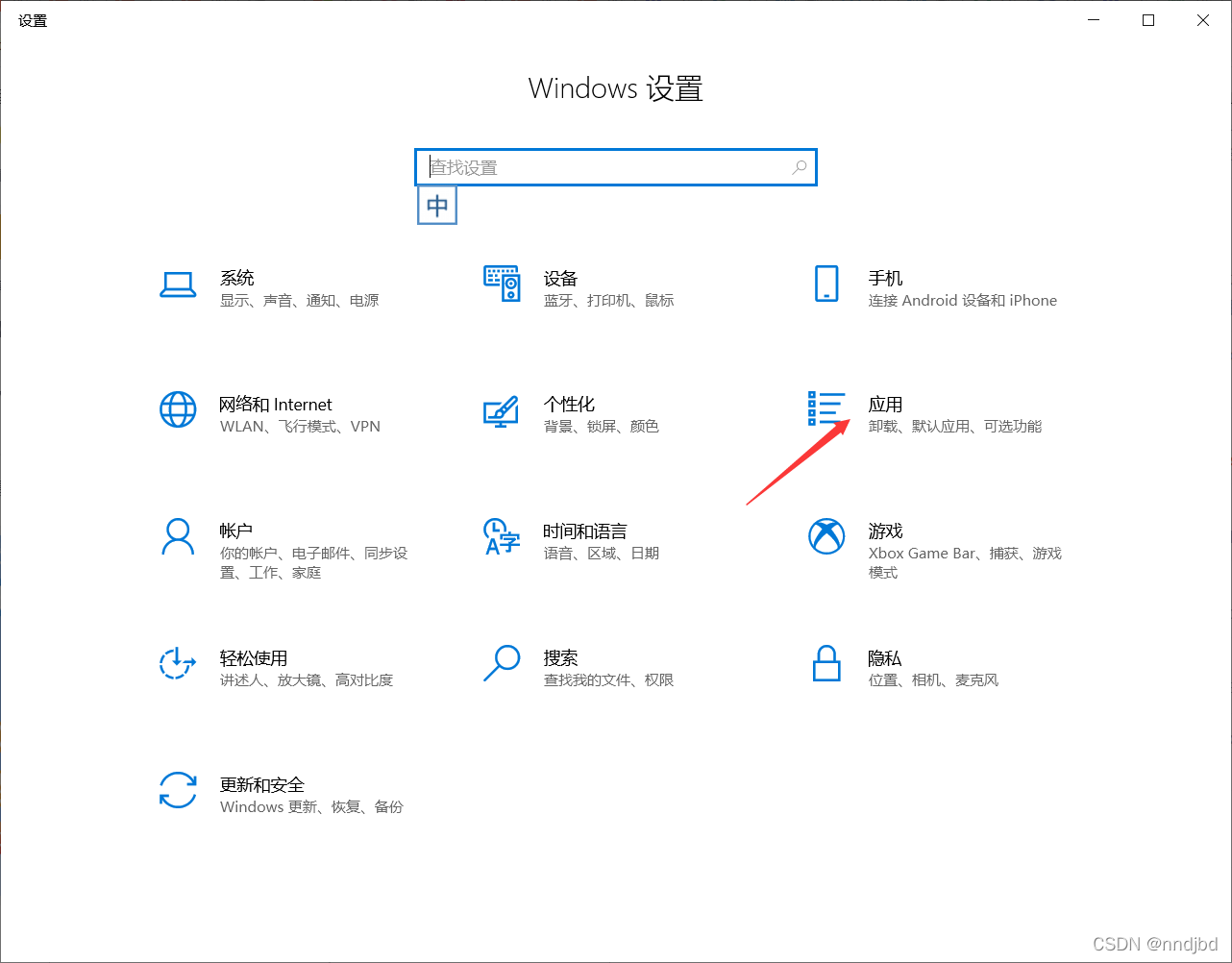Click text 语音、区域、日期
The height and width of the screenshot is (963, 1232).
602,554
